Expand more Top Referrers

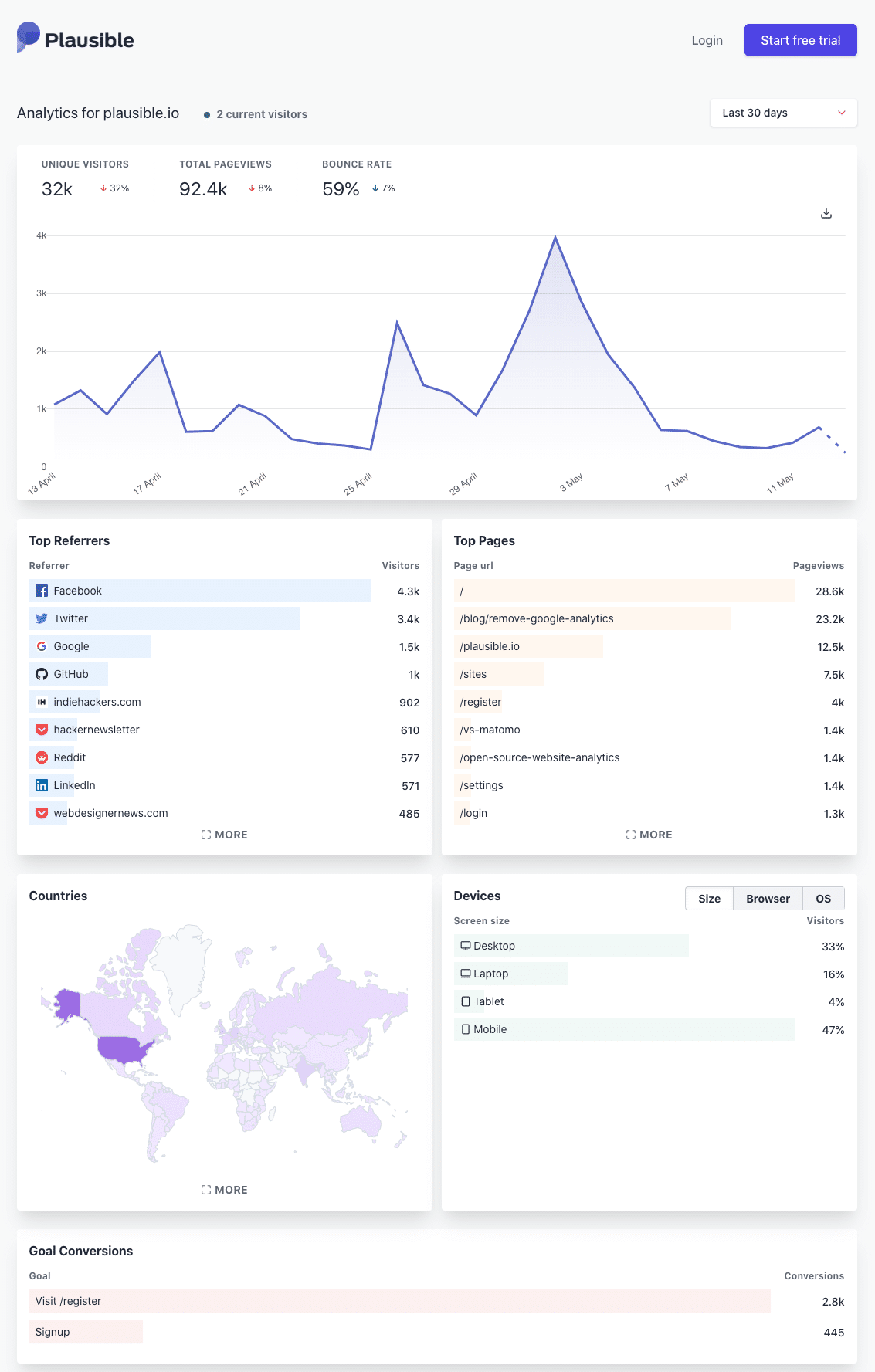224,835
